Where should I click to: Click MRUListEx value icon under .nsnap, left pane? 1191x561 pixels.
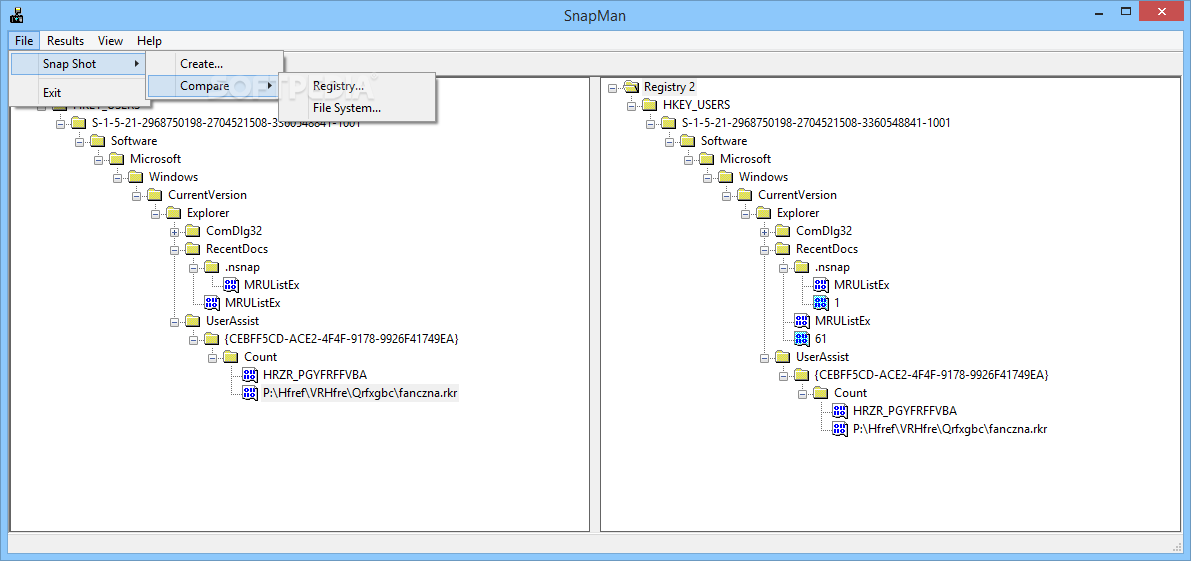pyautogui.click(x=231, y=285)
